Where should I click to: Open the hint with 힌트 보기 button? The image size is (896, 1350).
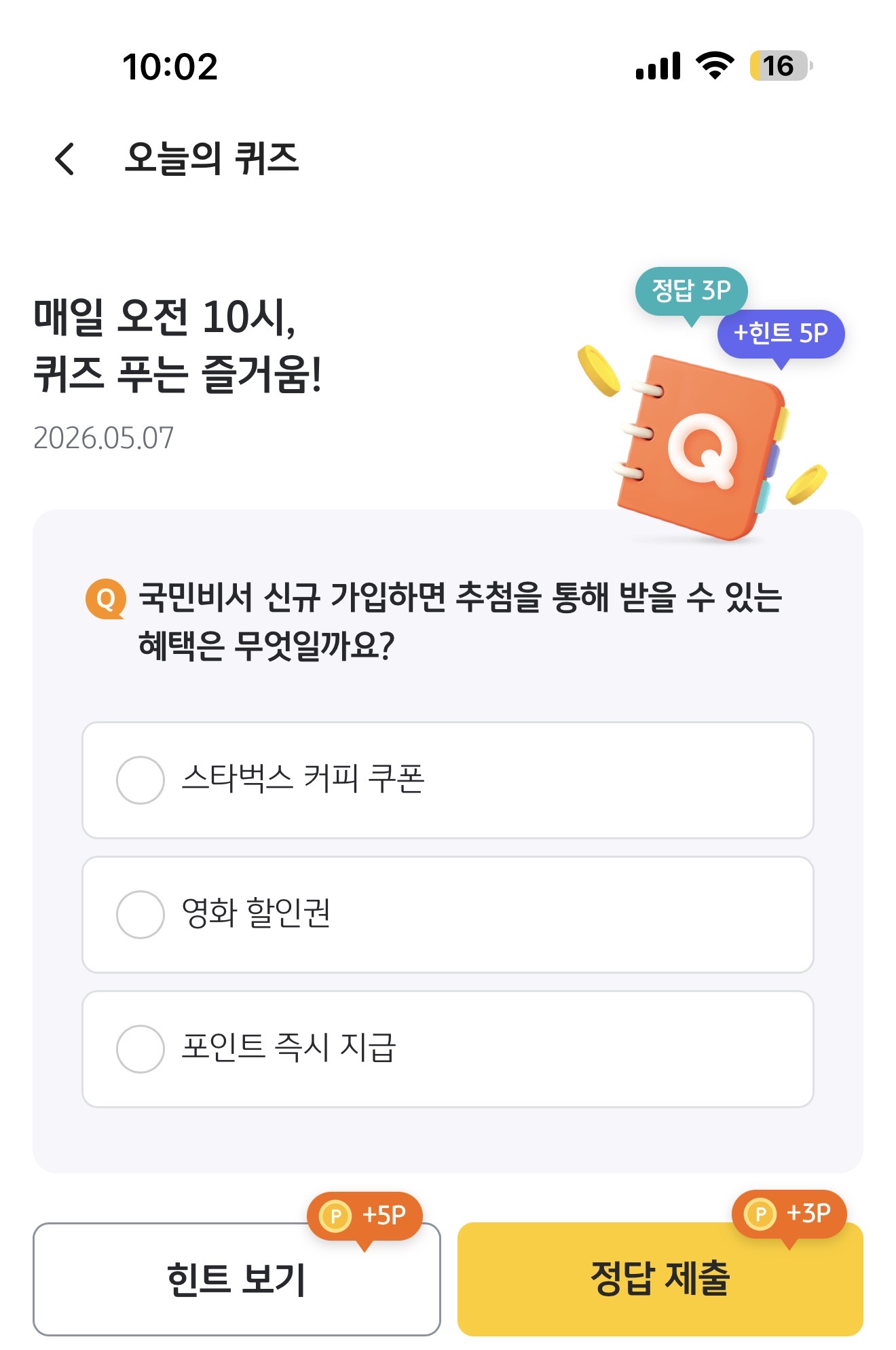(237, 1279)
